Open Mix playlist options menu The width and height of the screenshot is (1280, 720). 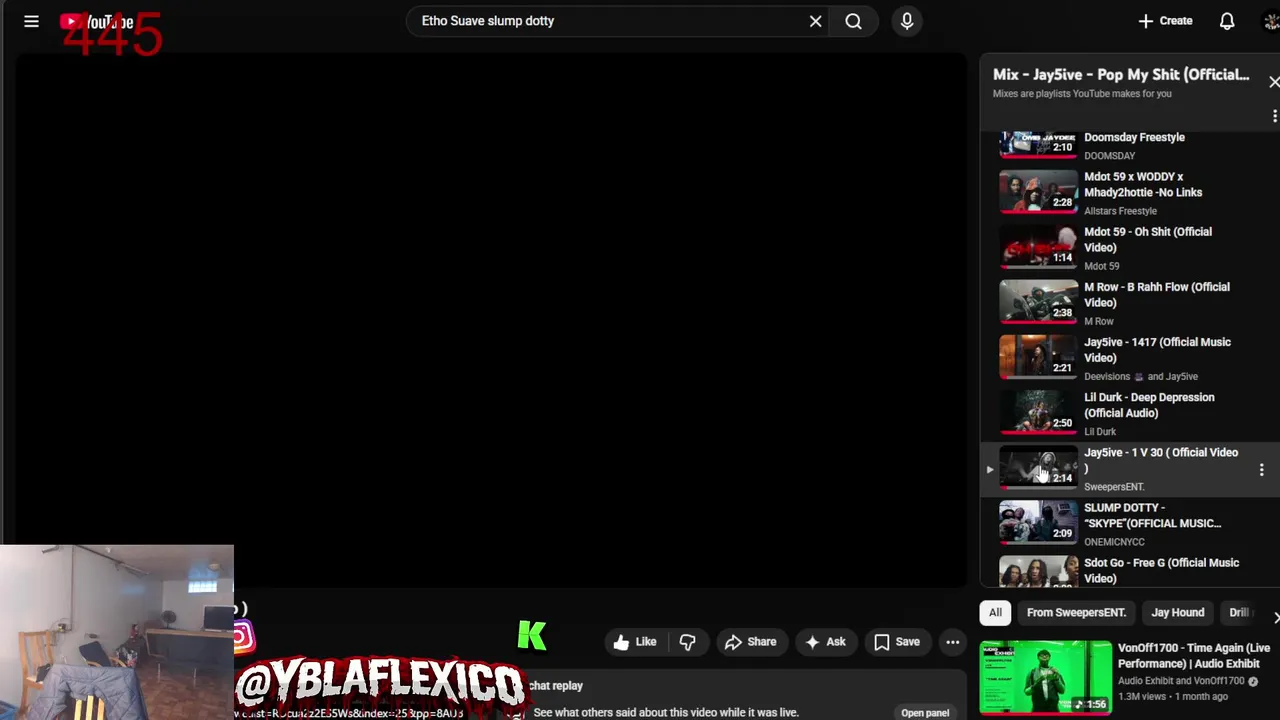(x=1274, y=116)
